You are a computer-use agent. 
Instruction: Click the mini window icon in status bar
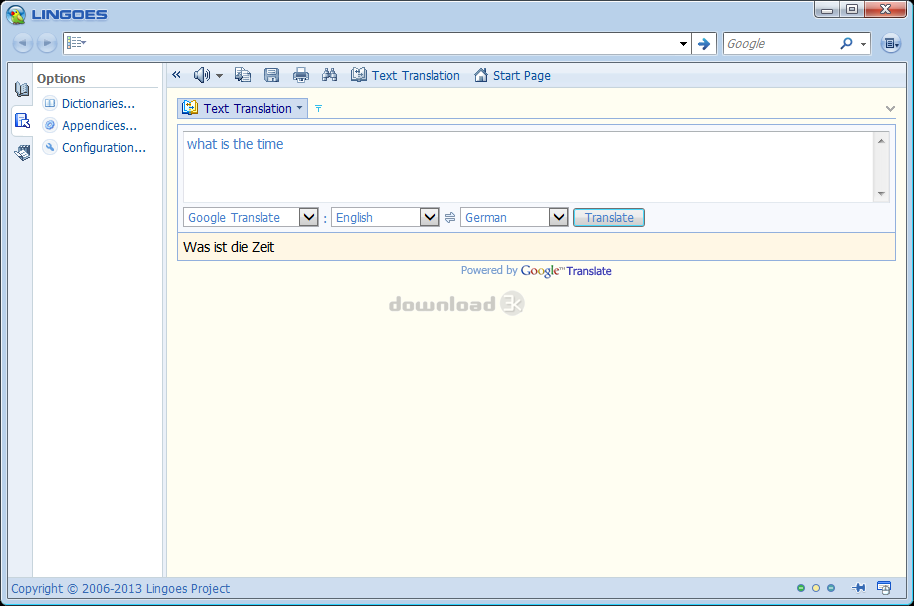point(884,588)
